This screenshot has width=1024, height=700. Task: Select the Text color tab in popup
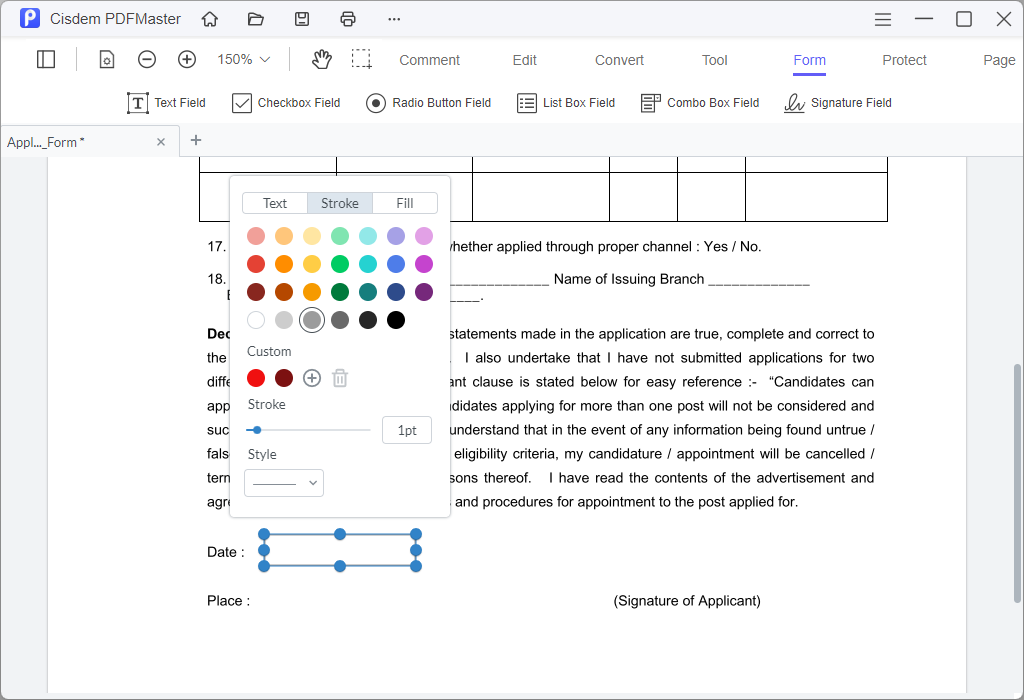coord(275,203)
